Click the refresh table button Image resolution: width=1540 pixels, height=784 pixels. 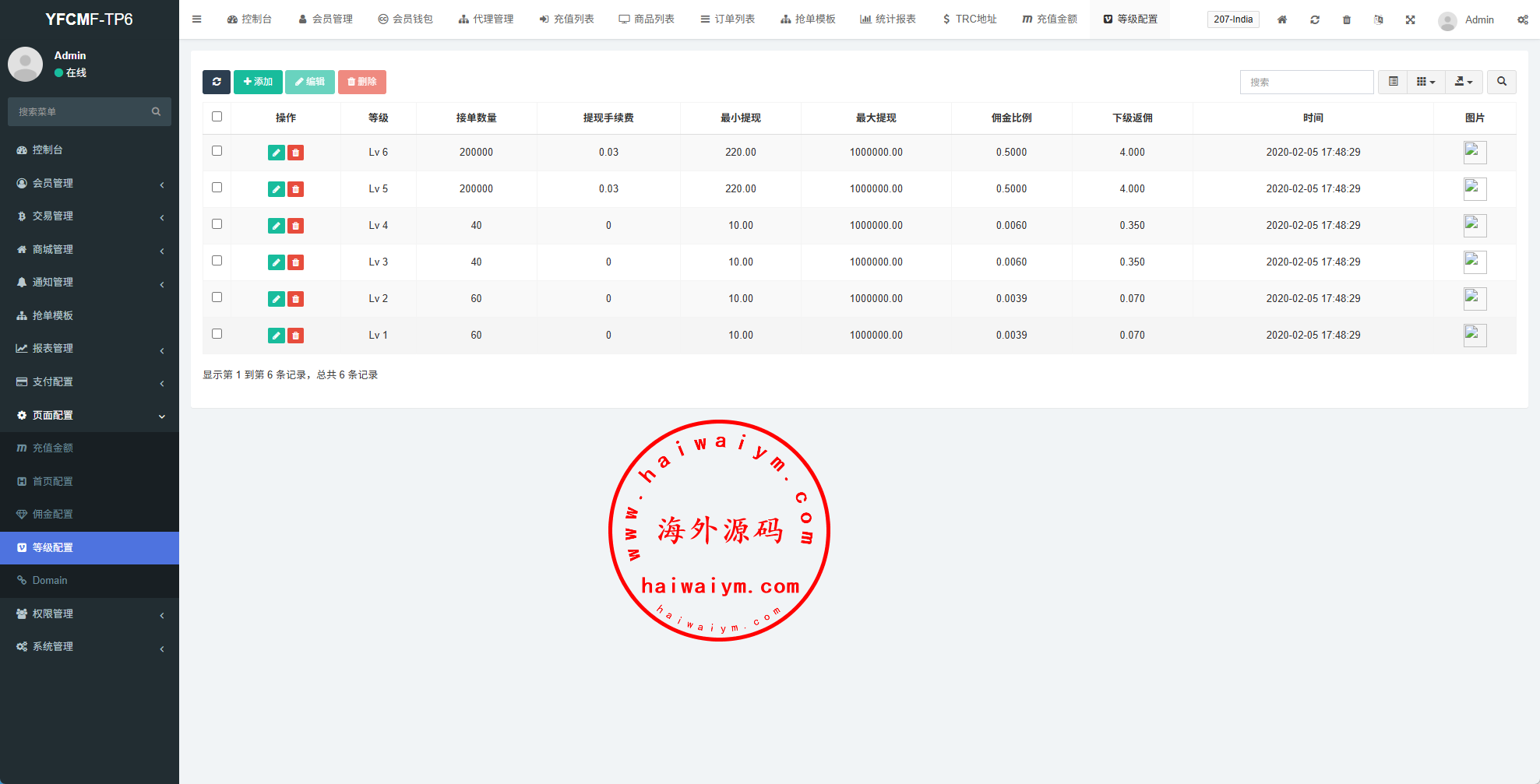click(x=217, y=82)
